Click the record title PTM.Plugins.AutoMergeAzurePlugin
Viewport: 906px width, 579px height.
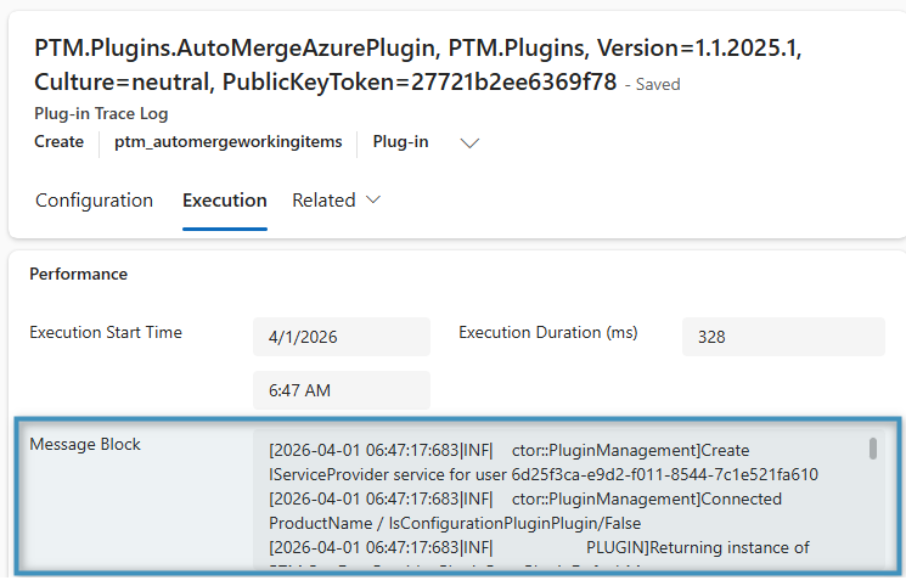pos(418,65)
